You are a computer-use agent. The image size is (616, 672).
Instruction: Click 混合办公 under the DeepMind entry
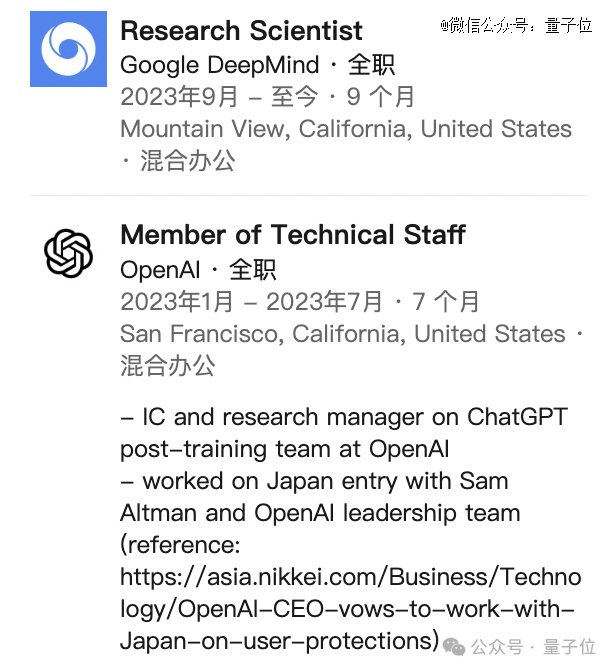[187, 161]
